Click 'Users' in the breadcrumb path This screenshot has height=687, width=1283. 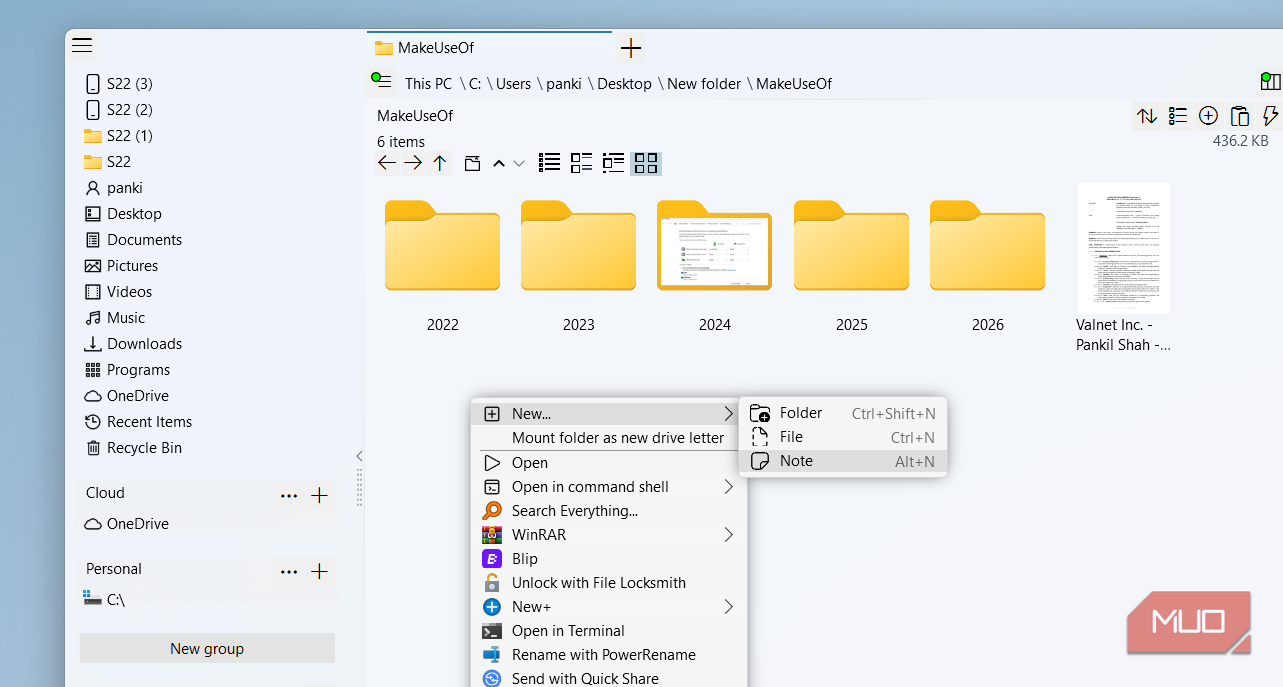[513, 84]
